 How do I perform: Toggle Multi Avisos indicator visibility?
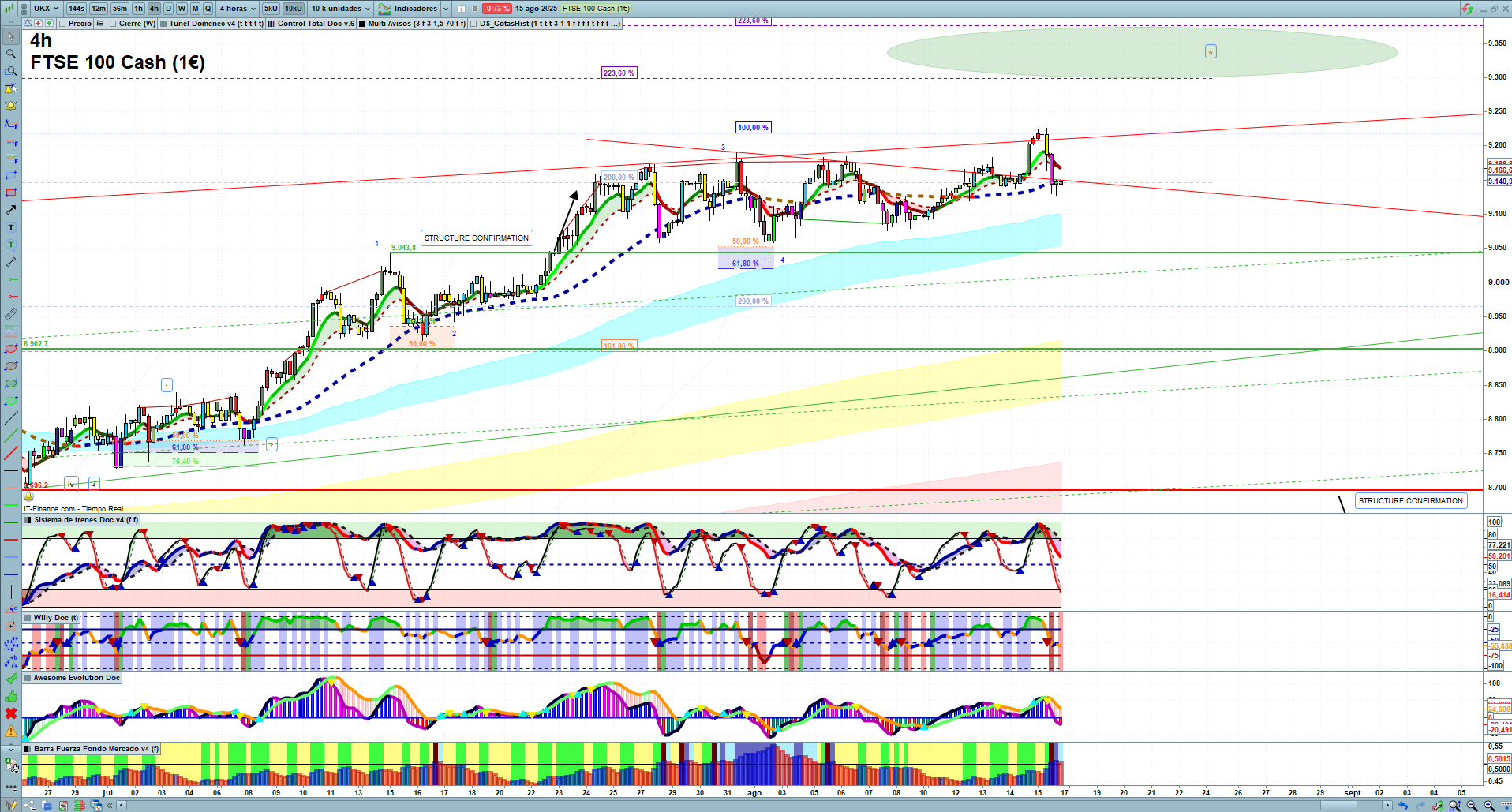(x=362, y=24)
